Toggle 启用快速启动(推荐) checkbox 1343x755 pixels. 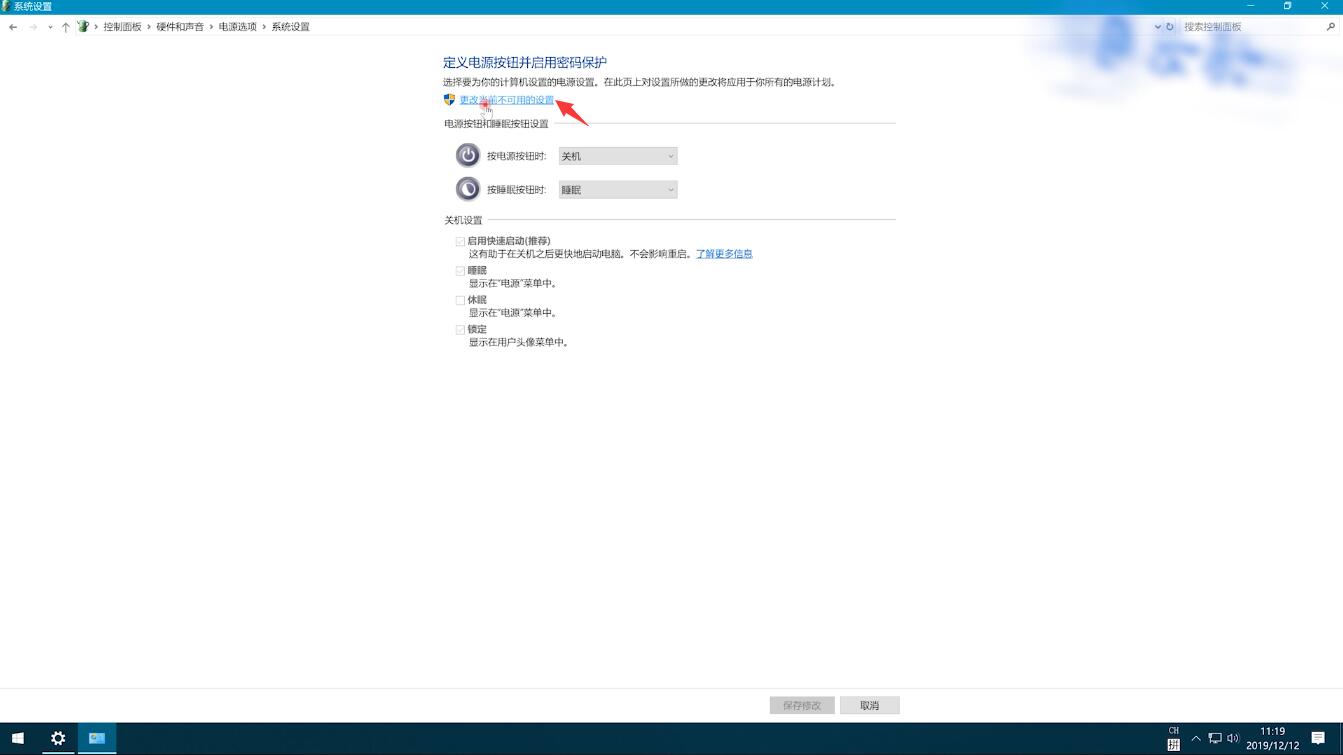[x=460, y=241]
